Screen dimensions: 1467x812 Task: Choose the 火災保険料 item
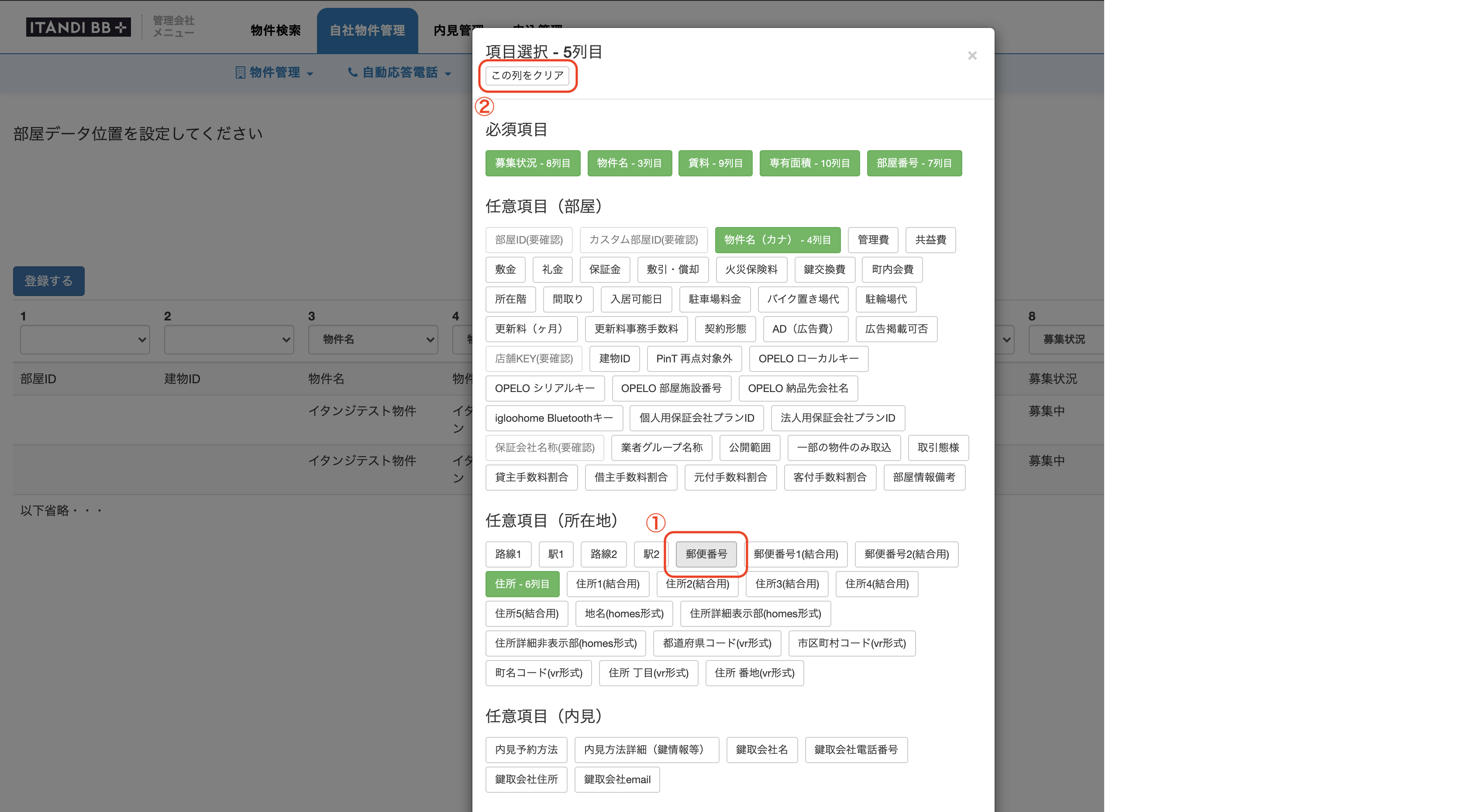[x=751, y=269]
